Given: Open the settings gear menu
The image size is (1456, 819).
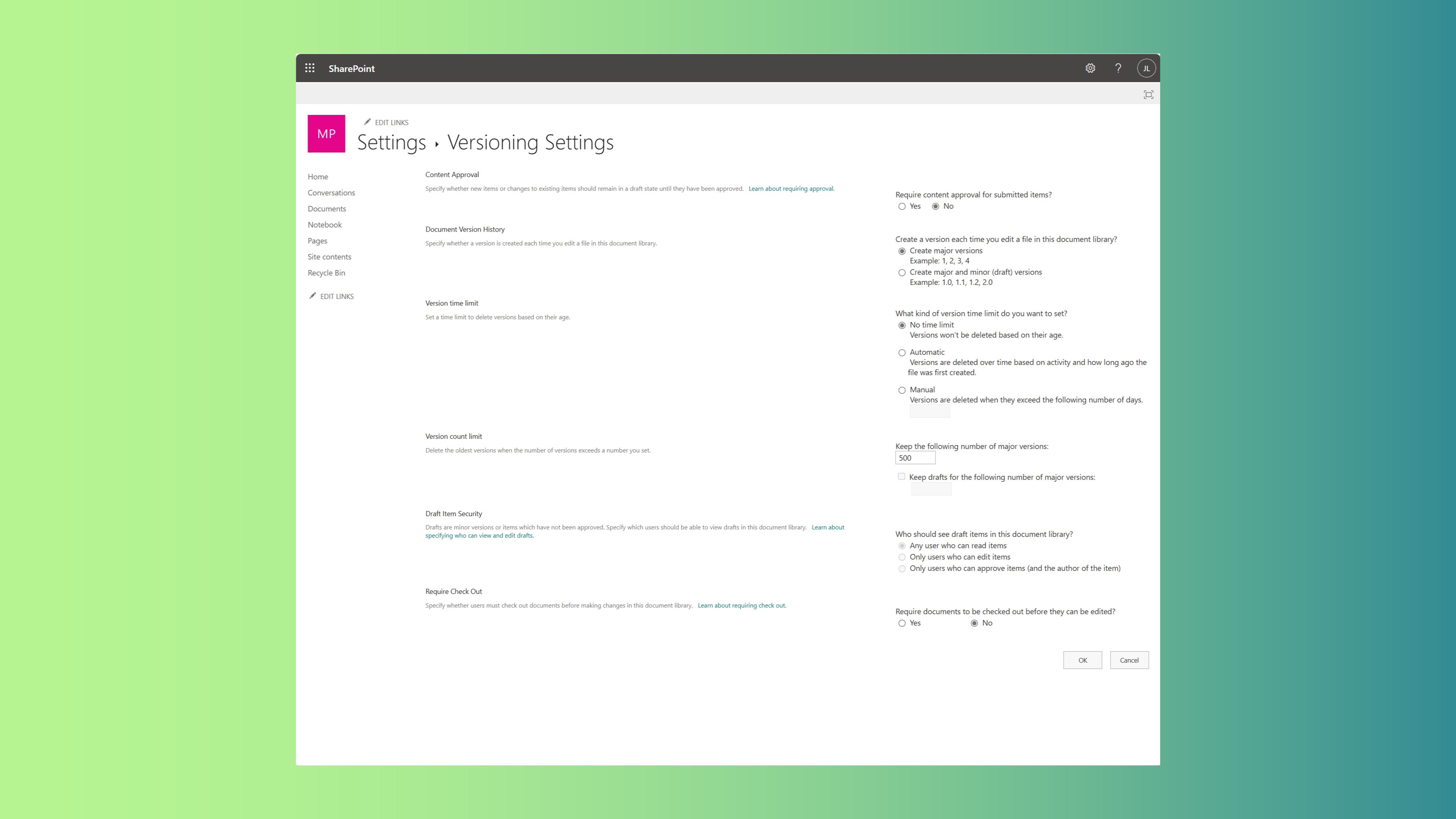Looking at the screenshot, I should pos(1090,68).
